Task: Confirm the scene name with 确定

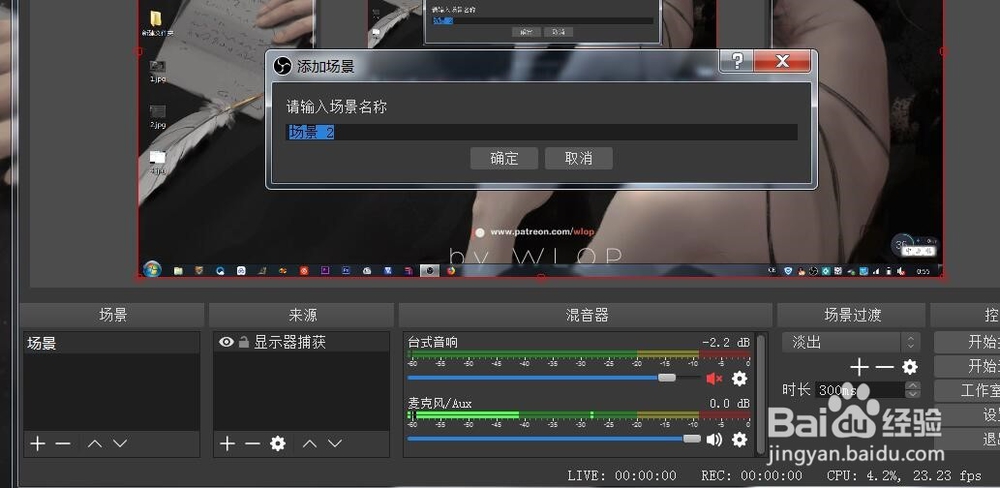Action: tap(504, 158)
